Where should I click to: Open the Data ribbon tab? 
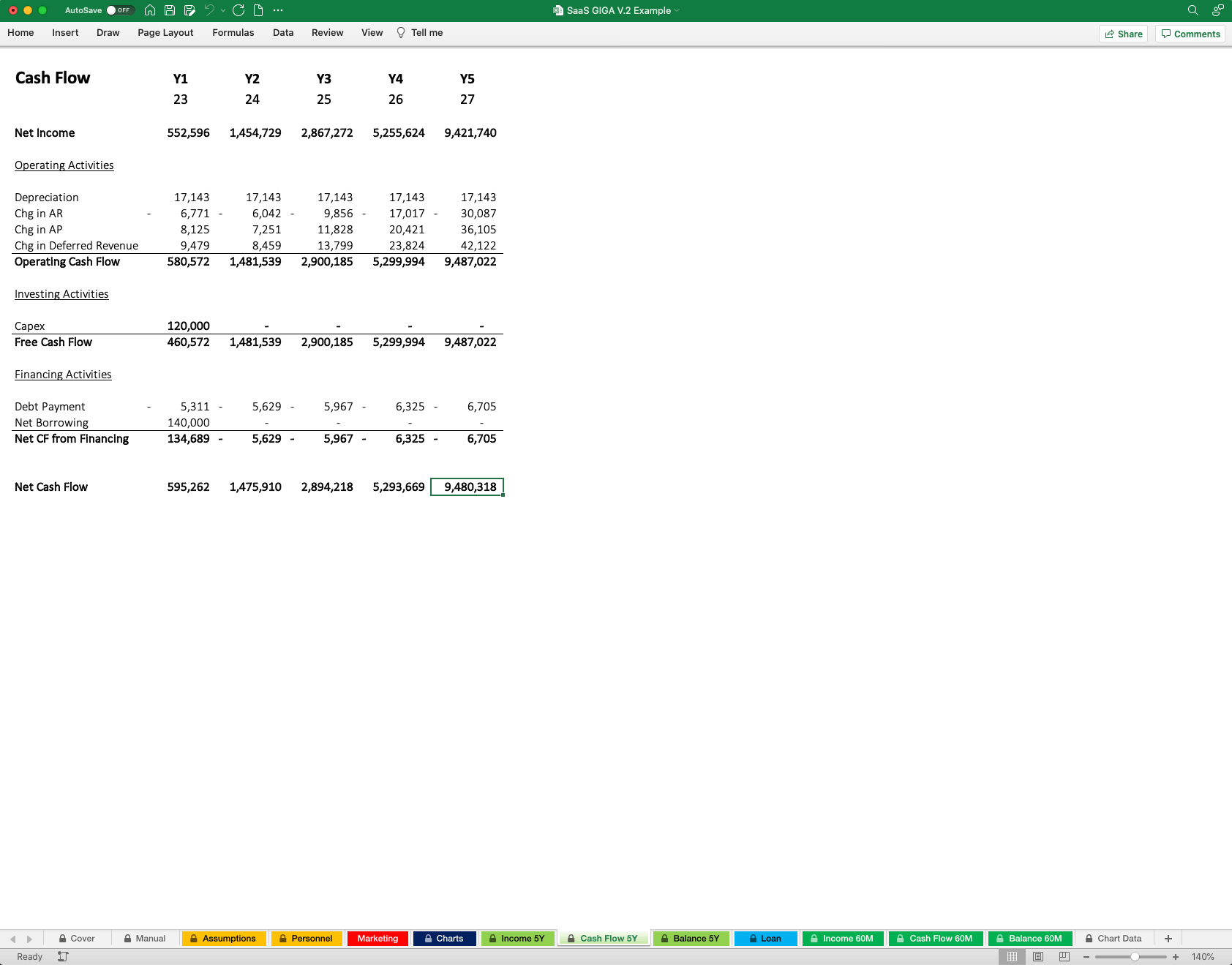click(283, 33)
